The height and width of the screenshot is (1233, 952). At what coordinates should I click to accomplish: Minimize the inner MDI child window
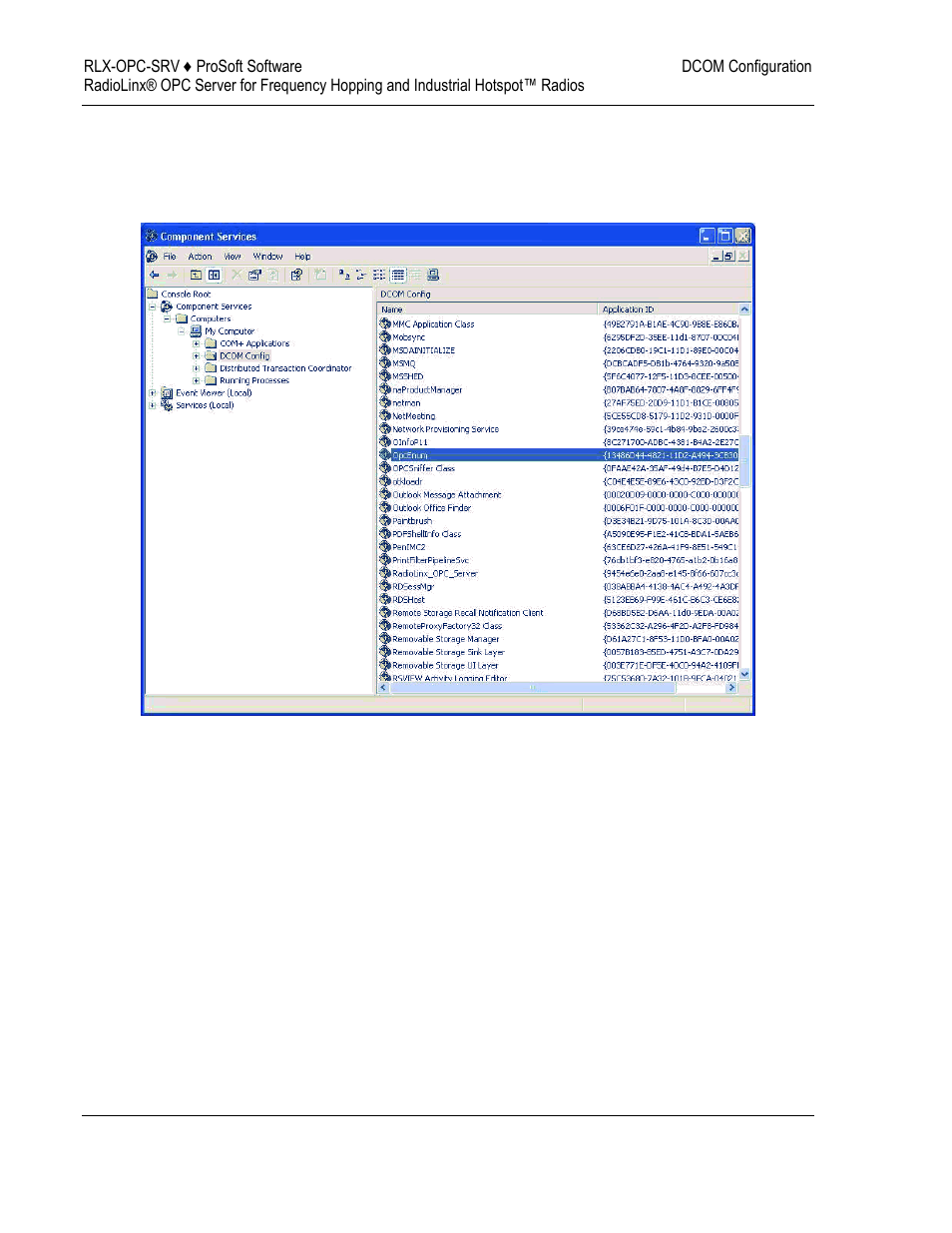tap(715, 257)
